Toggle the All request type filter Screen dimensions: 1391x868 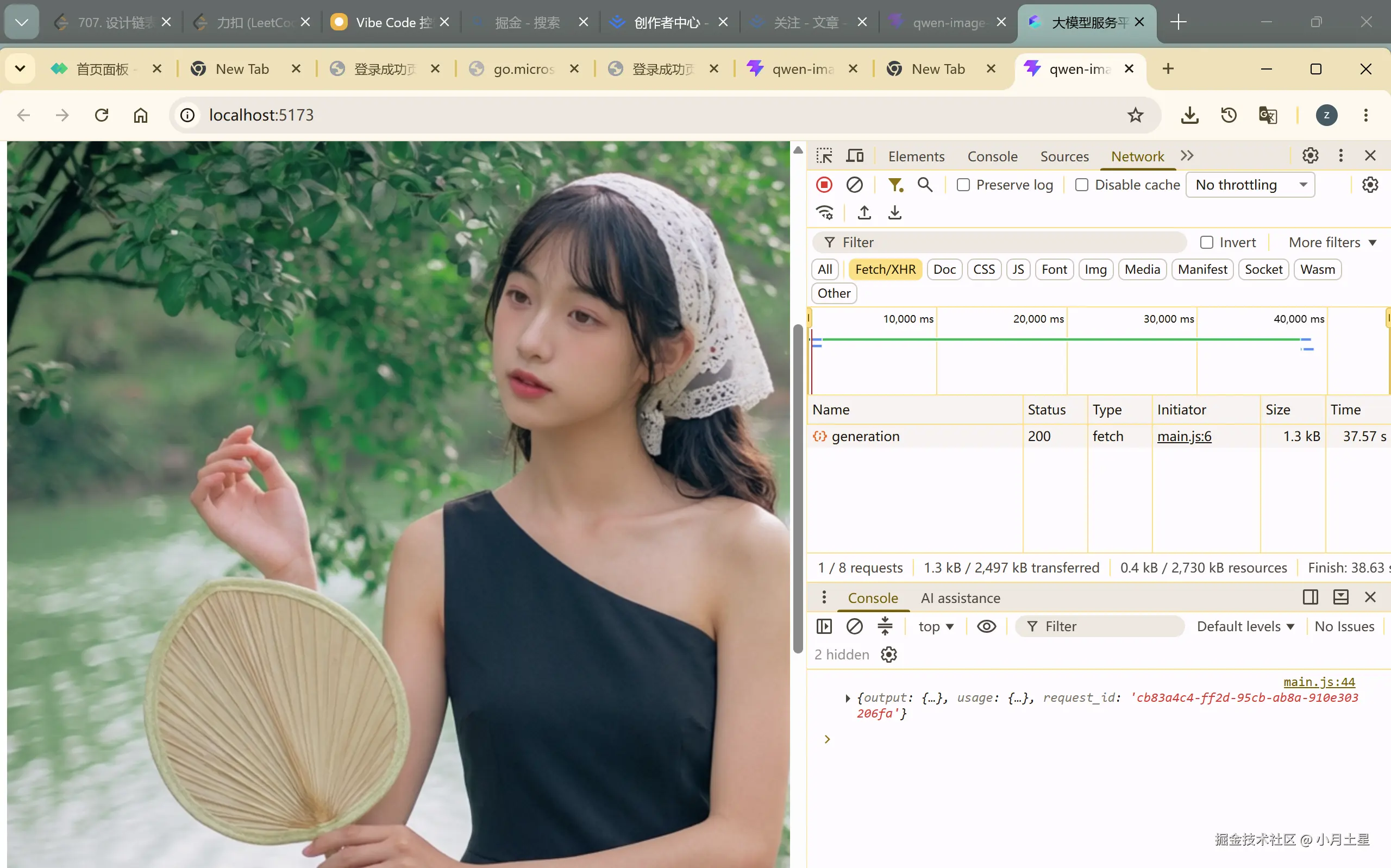[x=825, y=269]
